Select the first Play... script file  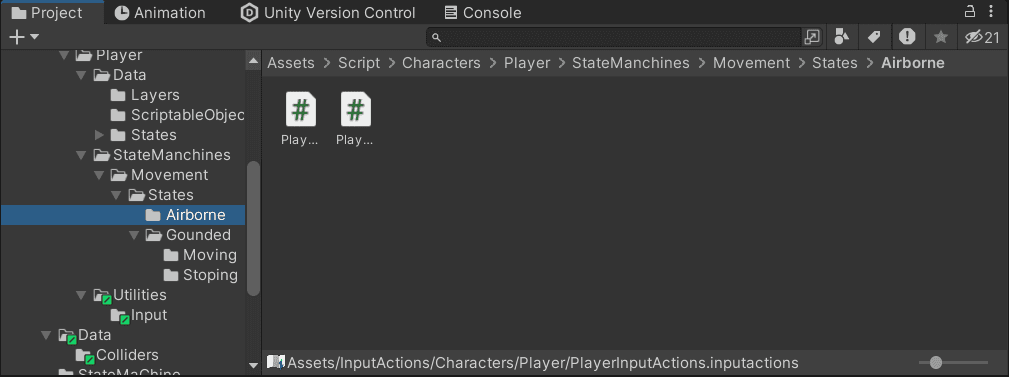301,120
